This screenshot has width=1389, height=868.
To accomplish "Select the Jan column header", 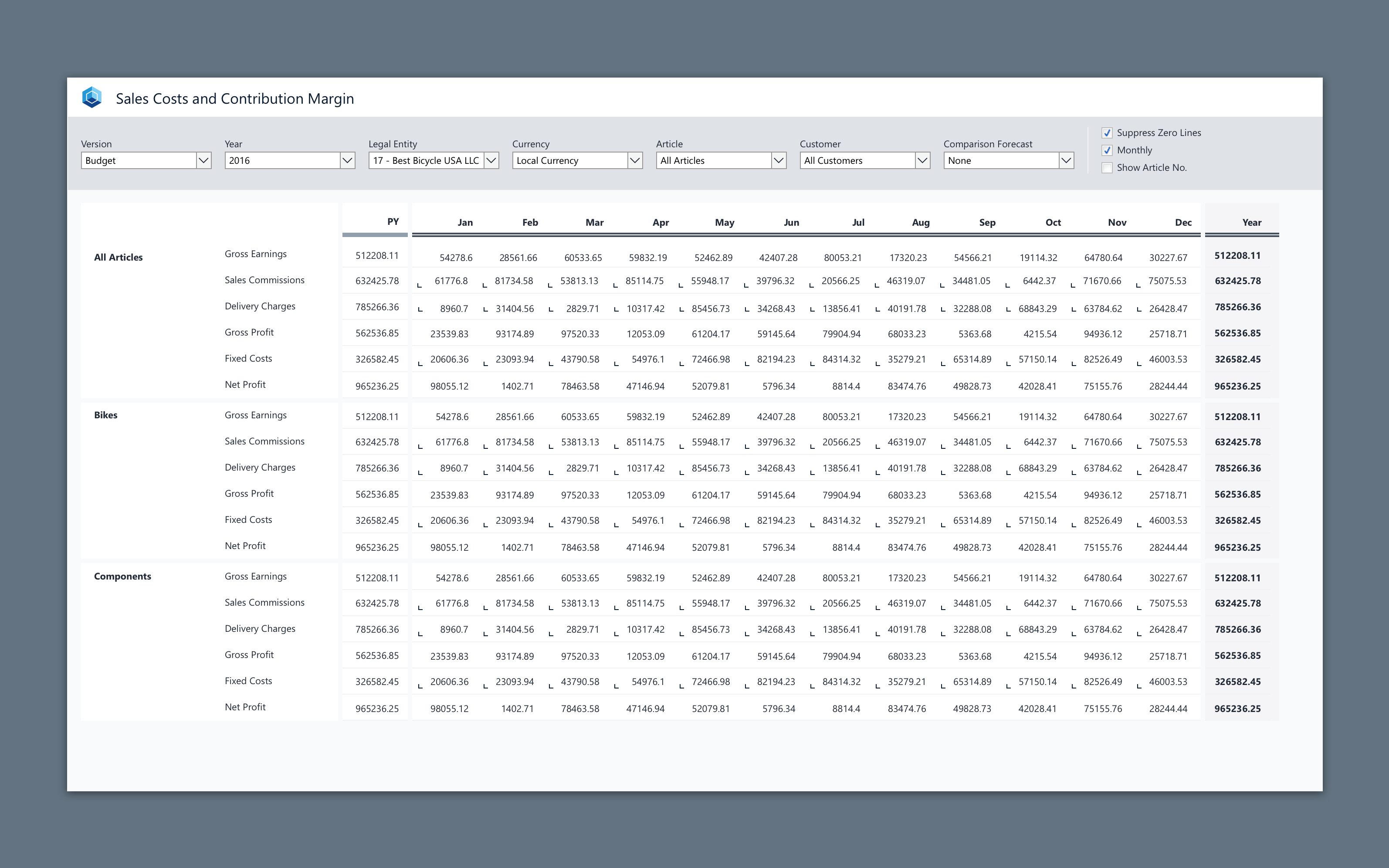I will (x=465, y=223).
